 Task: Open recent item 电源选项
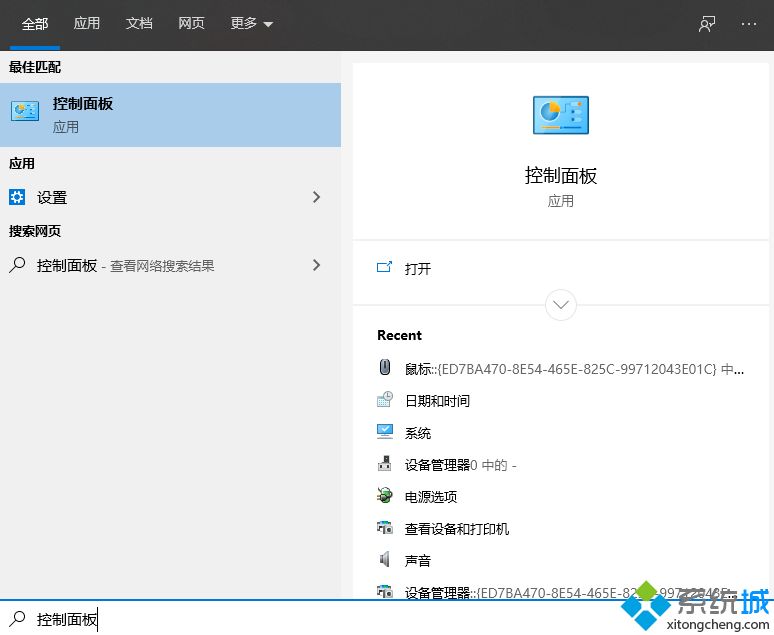pos(430,496)
